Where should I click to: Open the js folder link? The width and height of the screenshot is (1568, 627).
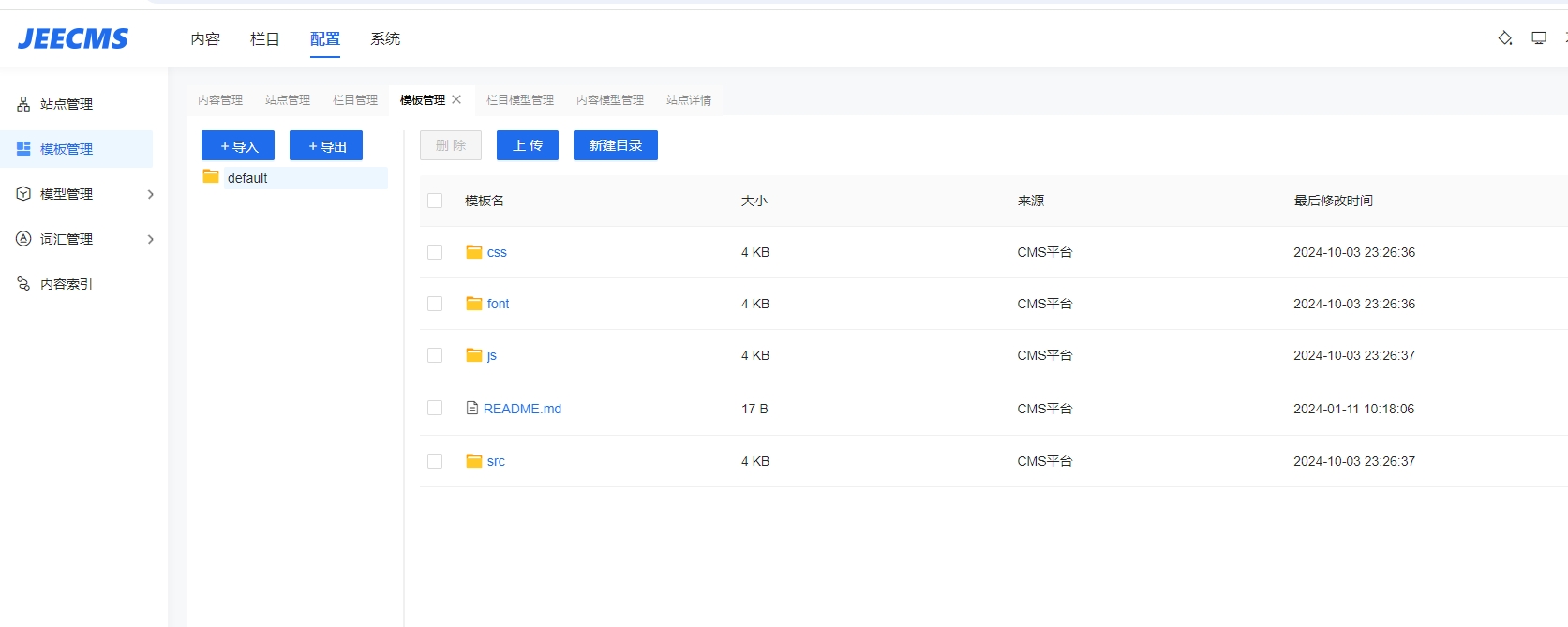coord(491,355)
